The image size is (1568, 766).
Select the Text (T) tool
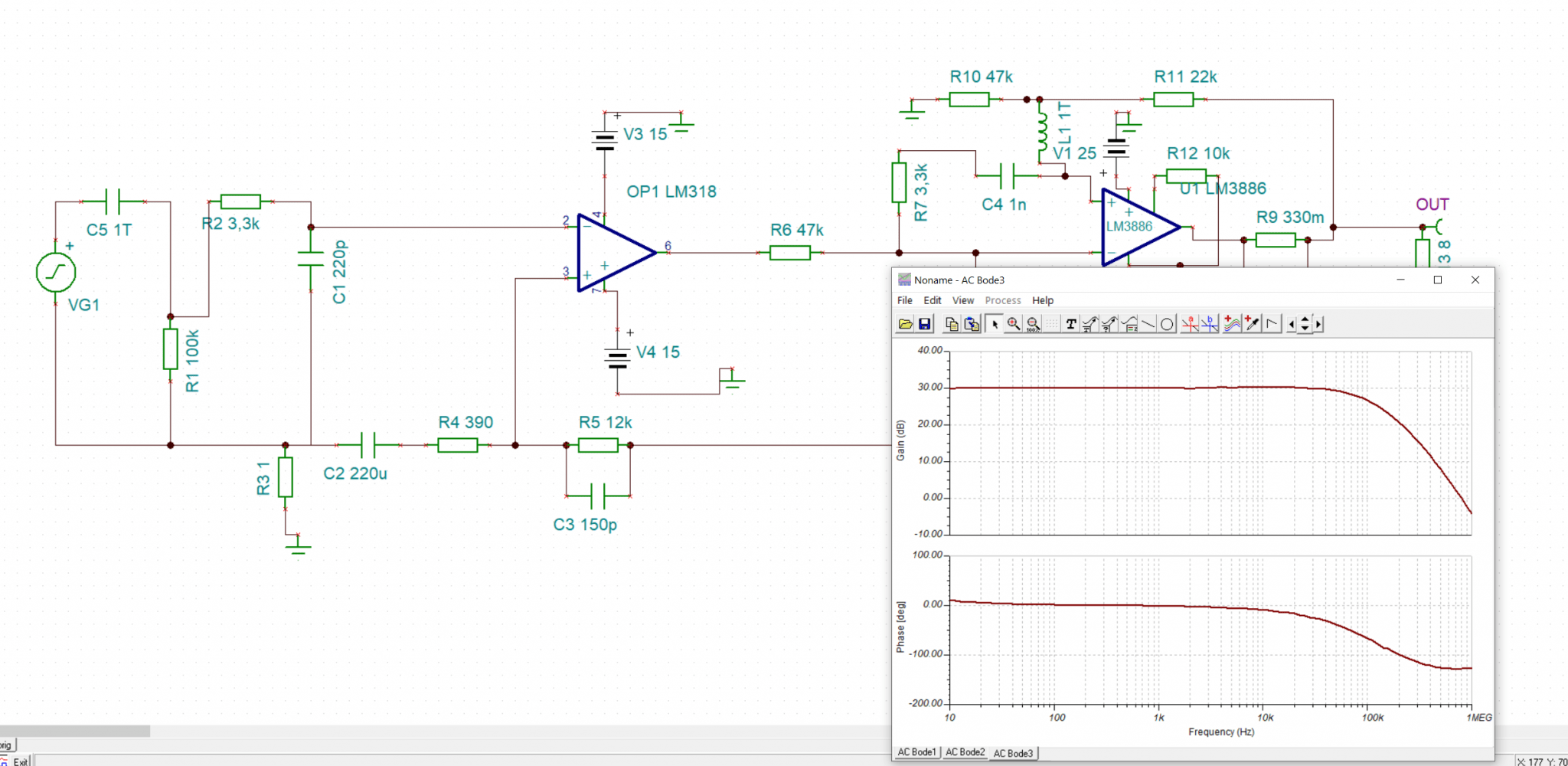[1071, 324]
